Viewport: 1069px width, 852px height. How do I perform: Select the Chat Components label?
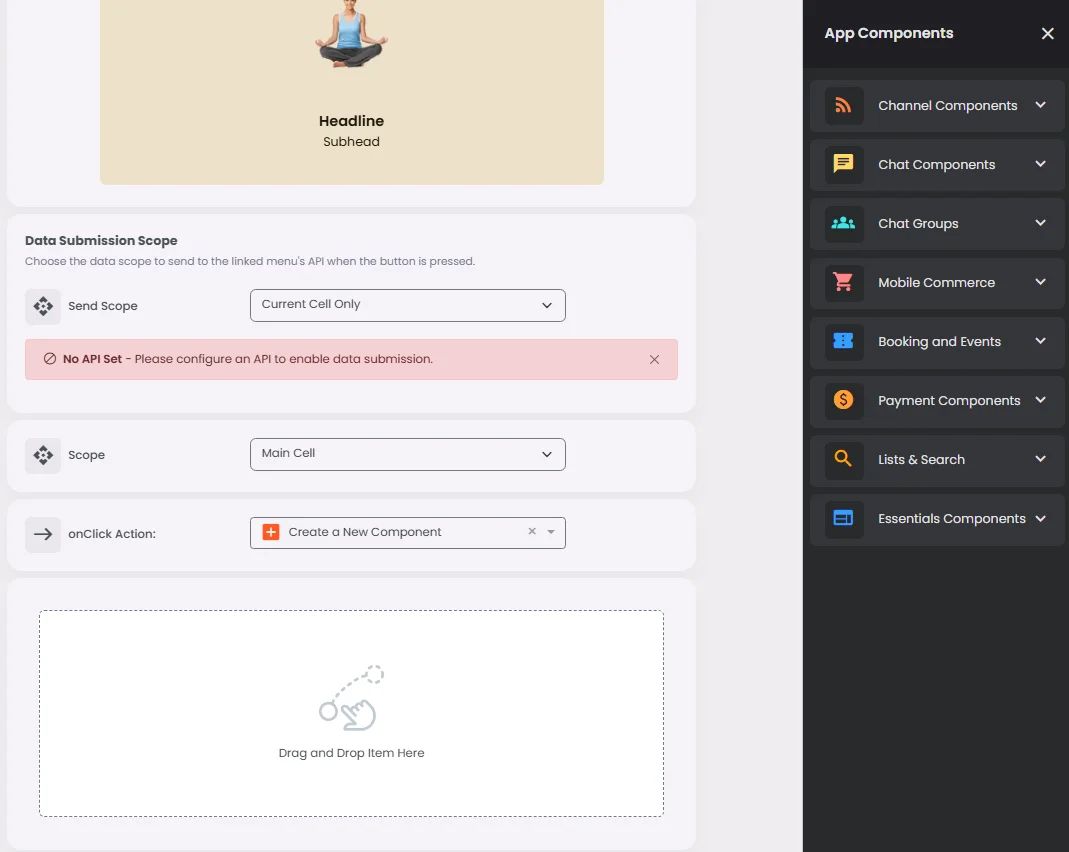point(937,164)
